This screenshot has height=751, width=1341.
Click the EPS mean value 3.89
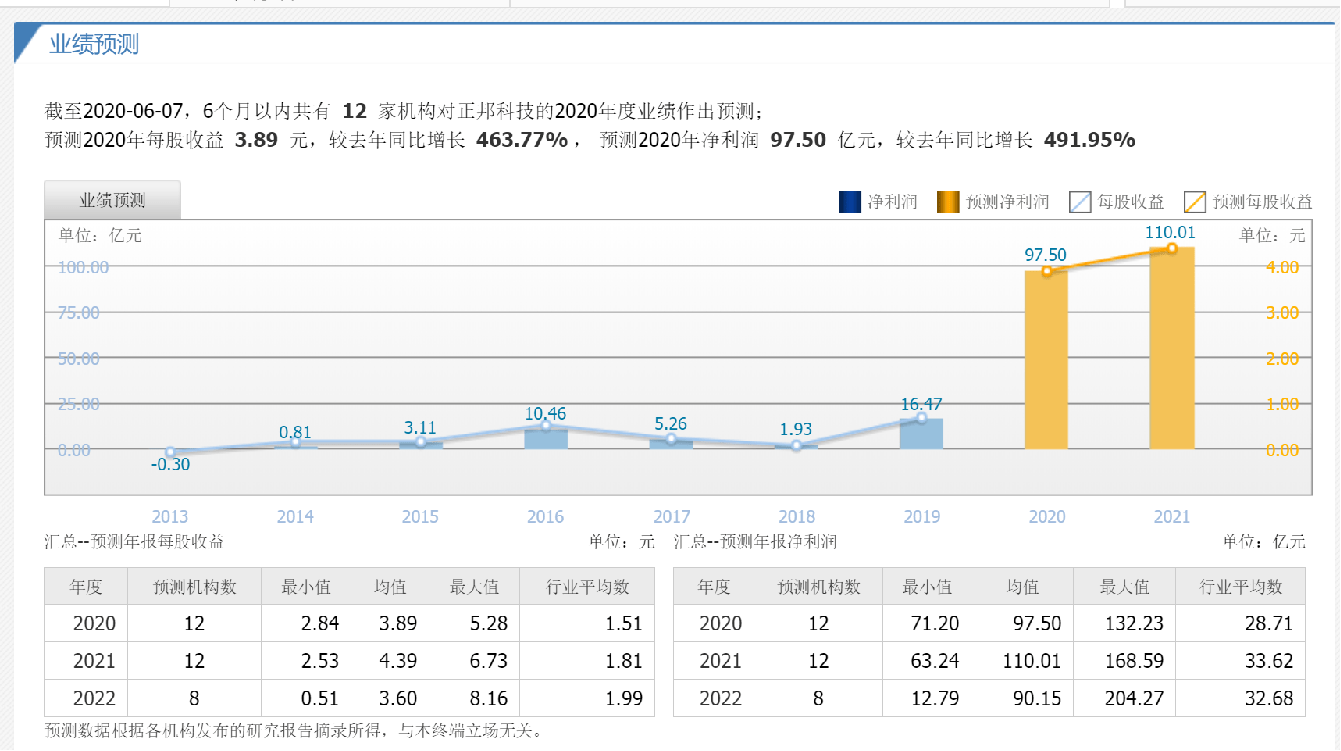397,623
